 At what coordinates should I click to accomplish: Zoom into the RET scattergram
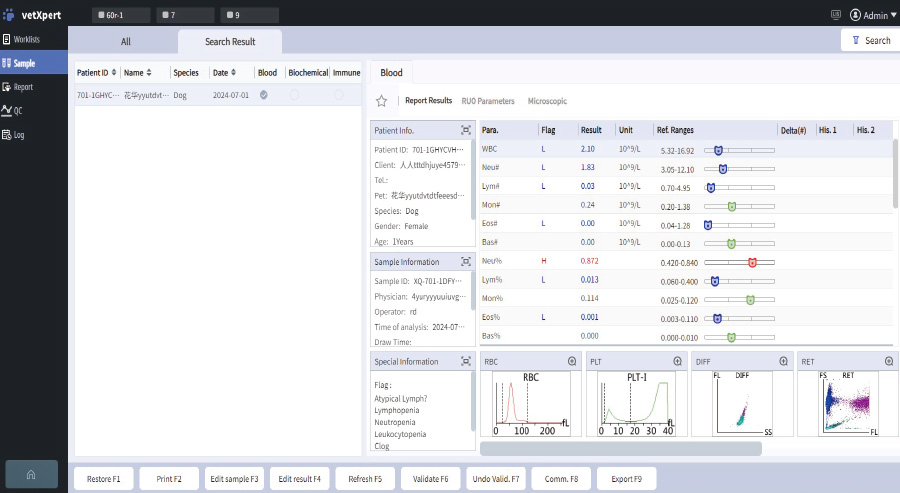pyautogui.click(x=888, y=361)
